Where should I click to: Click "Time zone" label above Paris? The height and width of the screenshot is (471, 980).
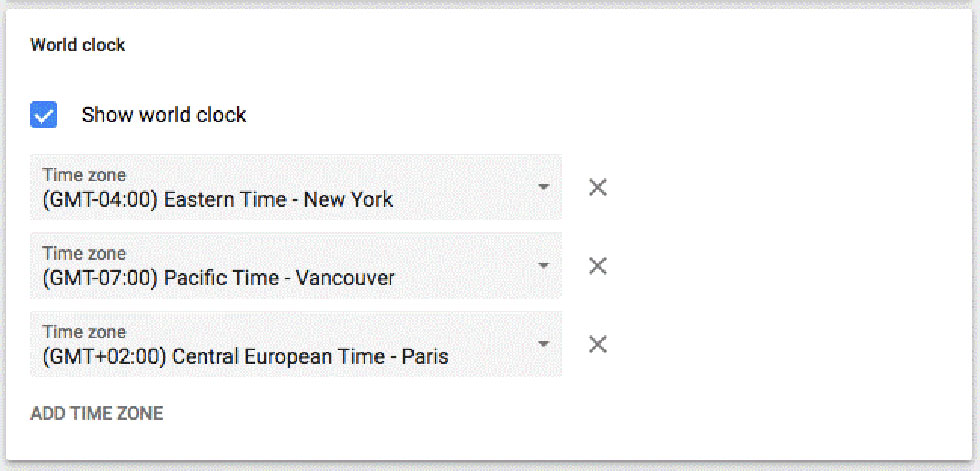(84, 332)
